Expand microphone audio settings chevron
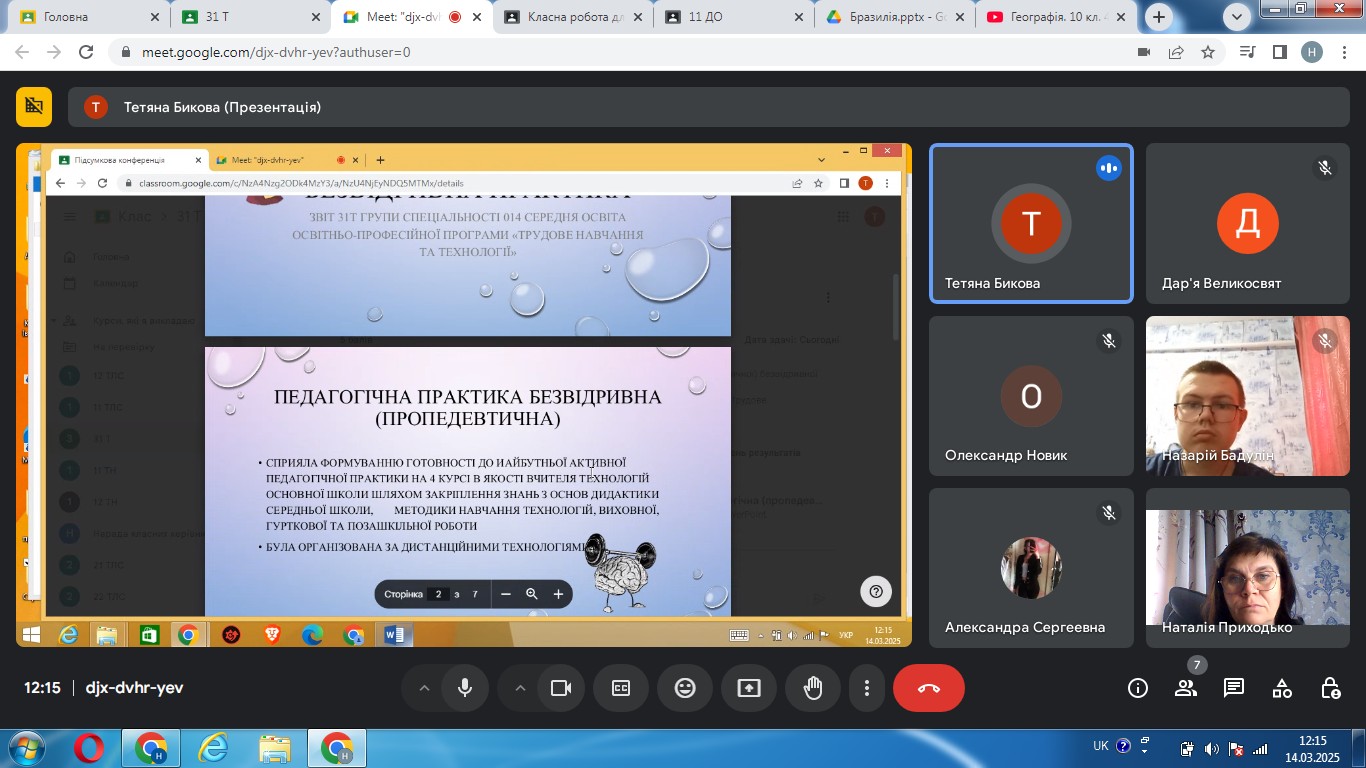Image resolution: width=1366 pixels, height=768 pixels. click(424, 688)
